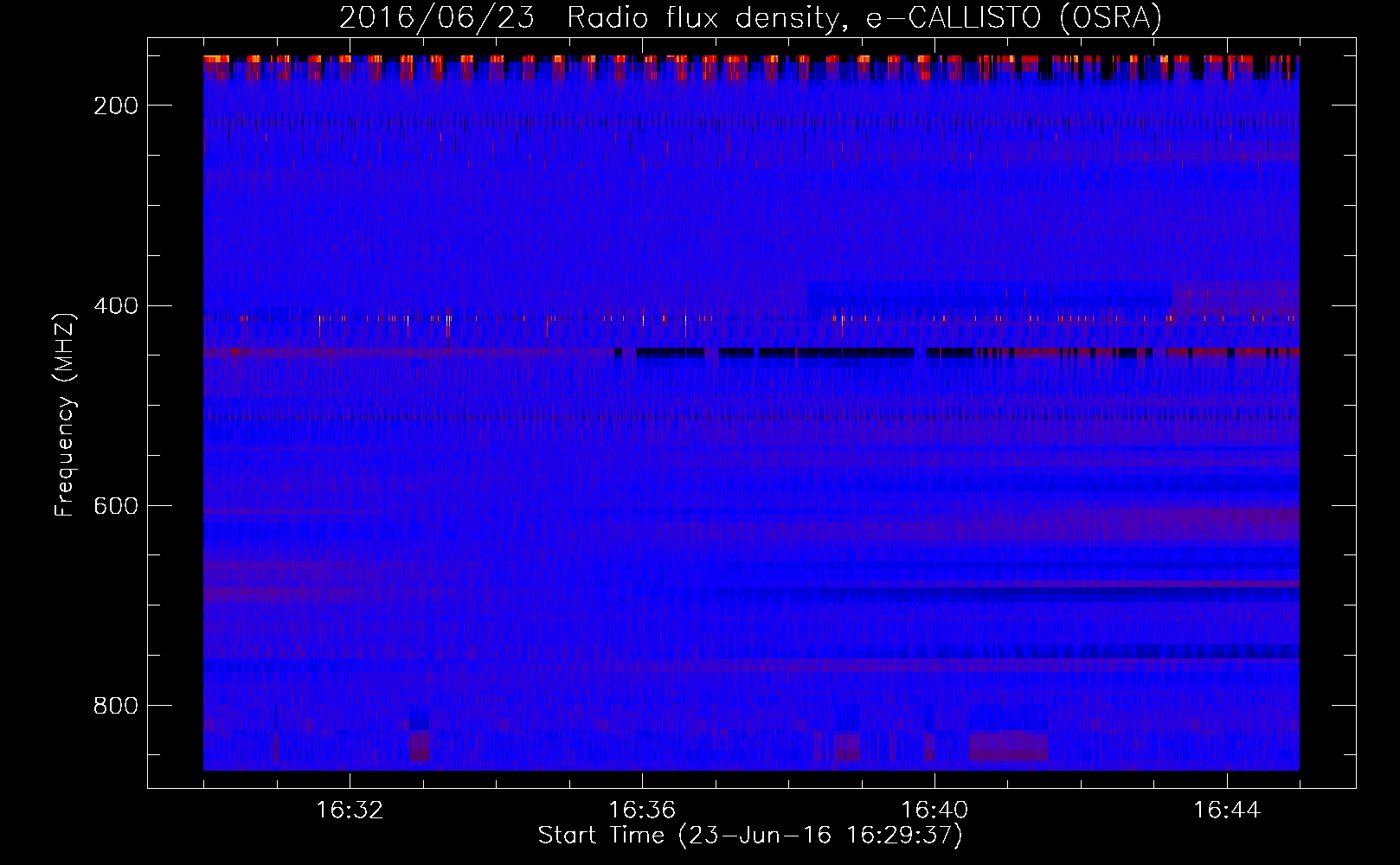Click the 16:32 time tick label
Image resolution: width=1400 pixels, height=865 pixels.
pos(350,811)
